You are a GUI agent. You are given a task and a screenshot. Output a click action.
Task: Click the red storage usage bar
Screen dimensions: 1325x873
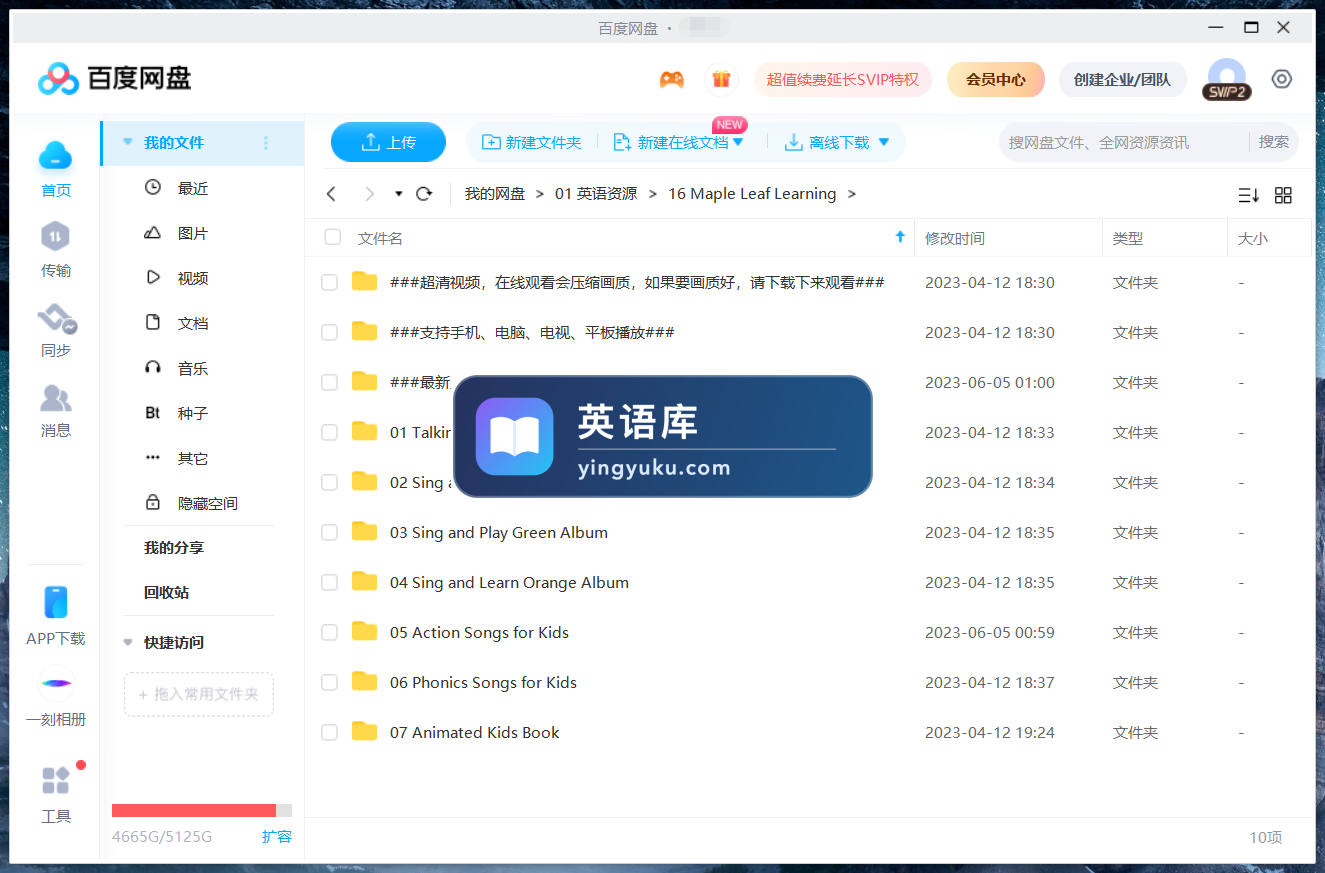coord(194,810)
